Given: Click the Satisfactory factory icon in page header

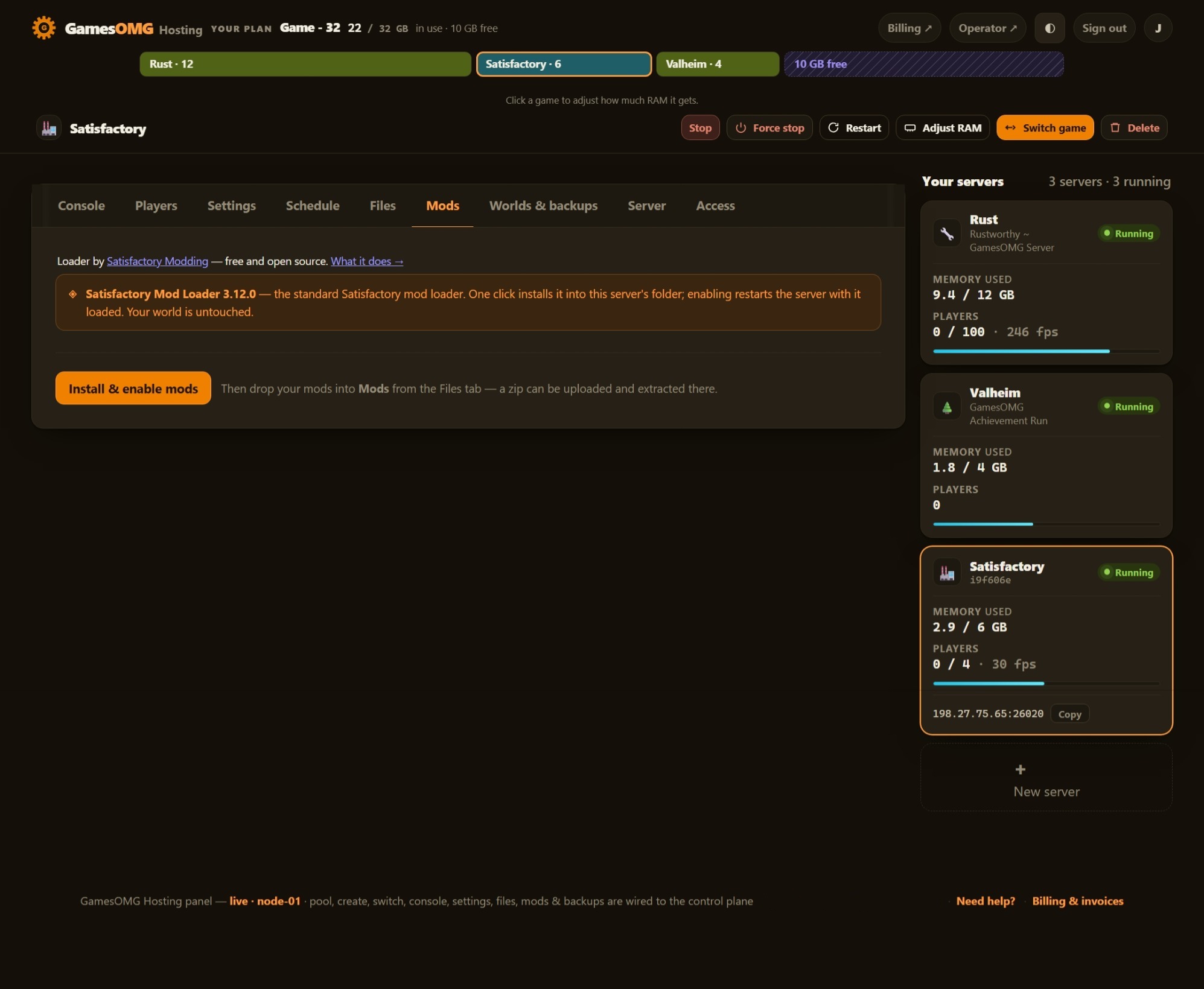Looking at the screenshot, I should point(49,128).
